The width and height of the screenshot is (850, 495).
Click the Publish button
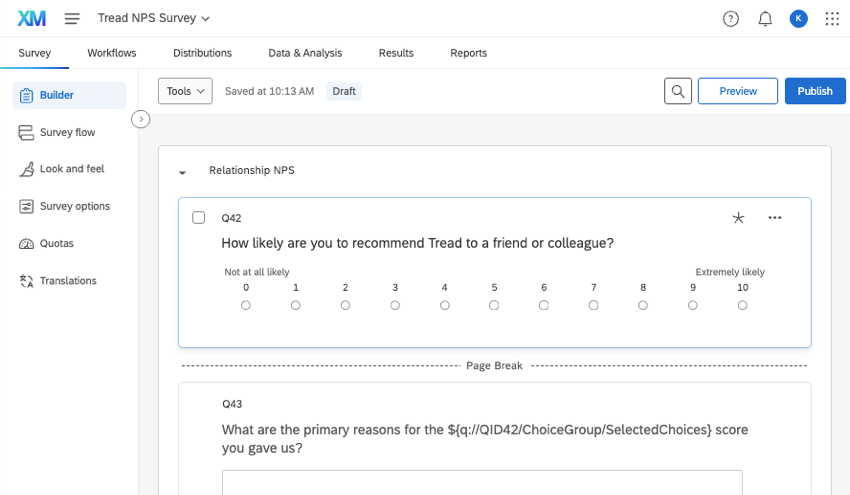[x=815, y=91]
